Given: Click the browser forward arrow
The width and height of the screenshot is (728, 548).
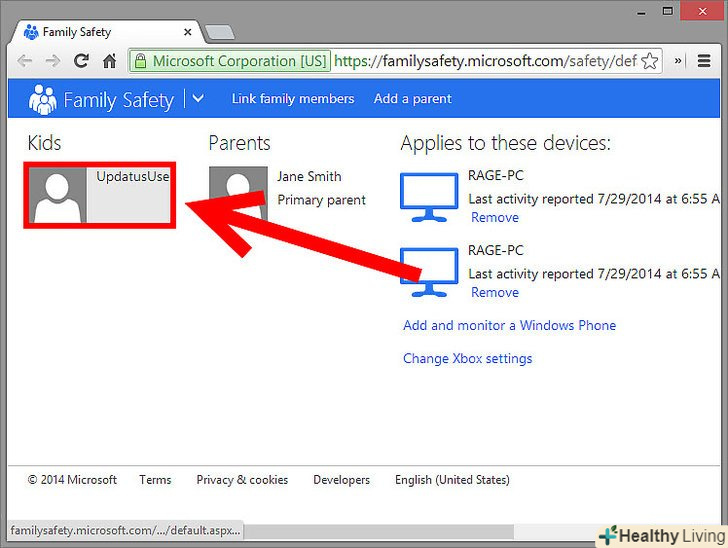Looking at the screenshot, I should coord(53,61).
